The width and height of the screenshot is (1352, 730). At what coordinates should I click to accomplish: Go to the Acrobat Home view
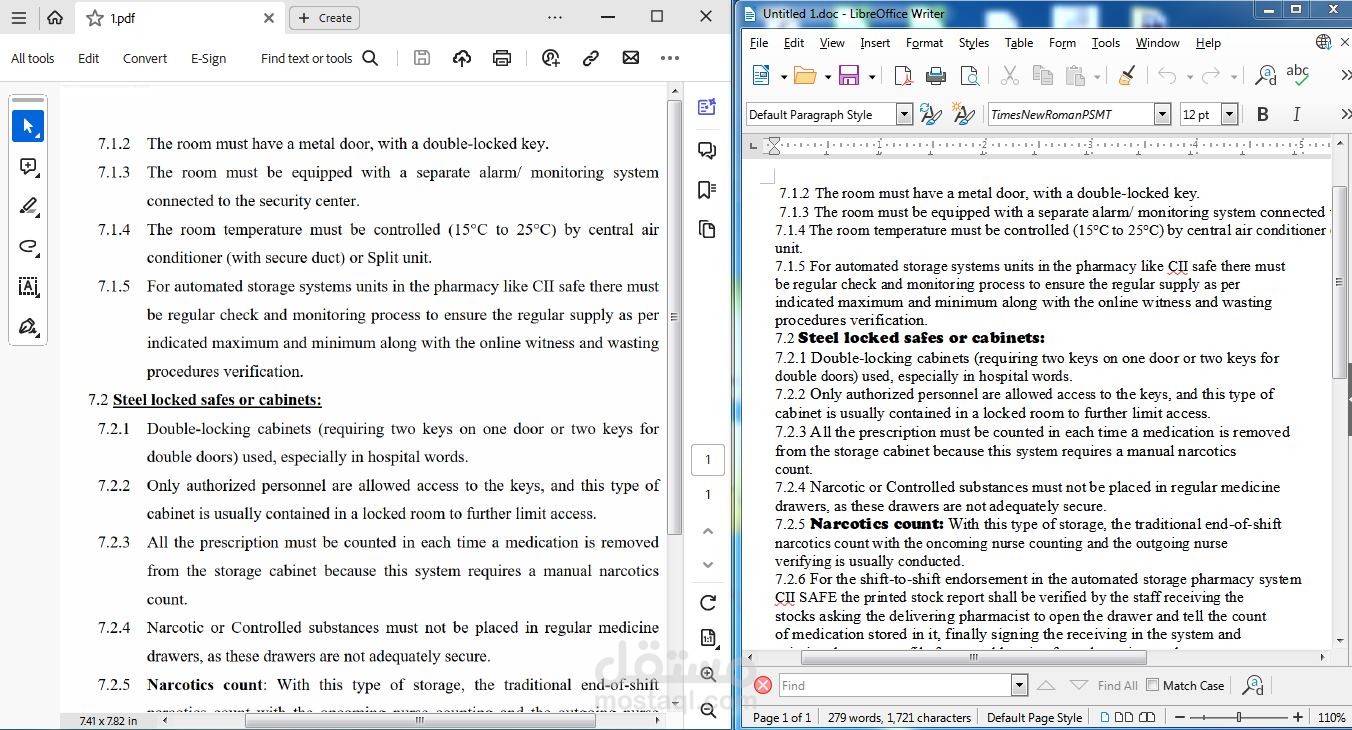click(x=55, y=17)
